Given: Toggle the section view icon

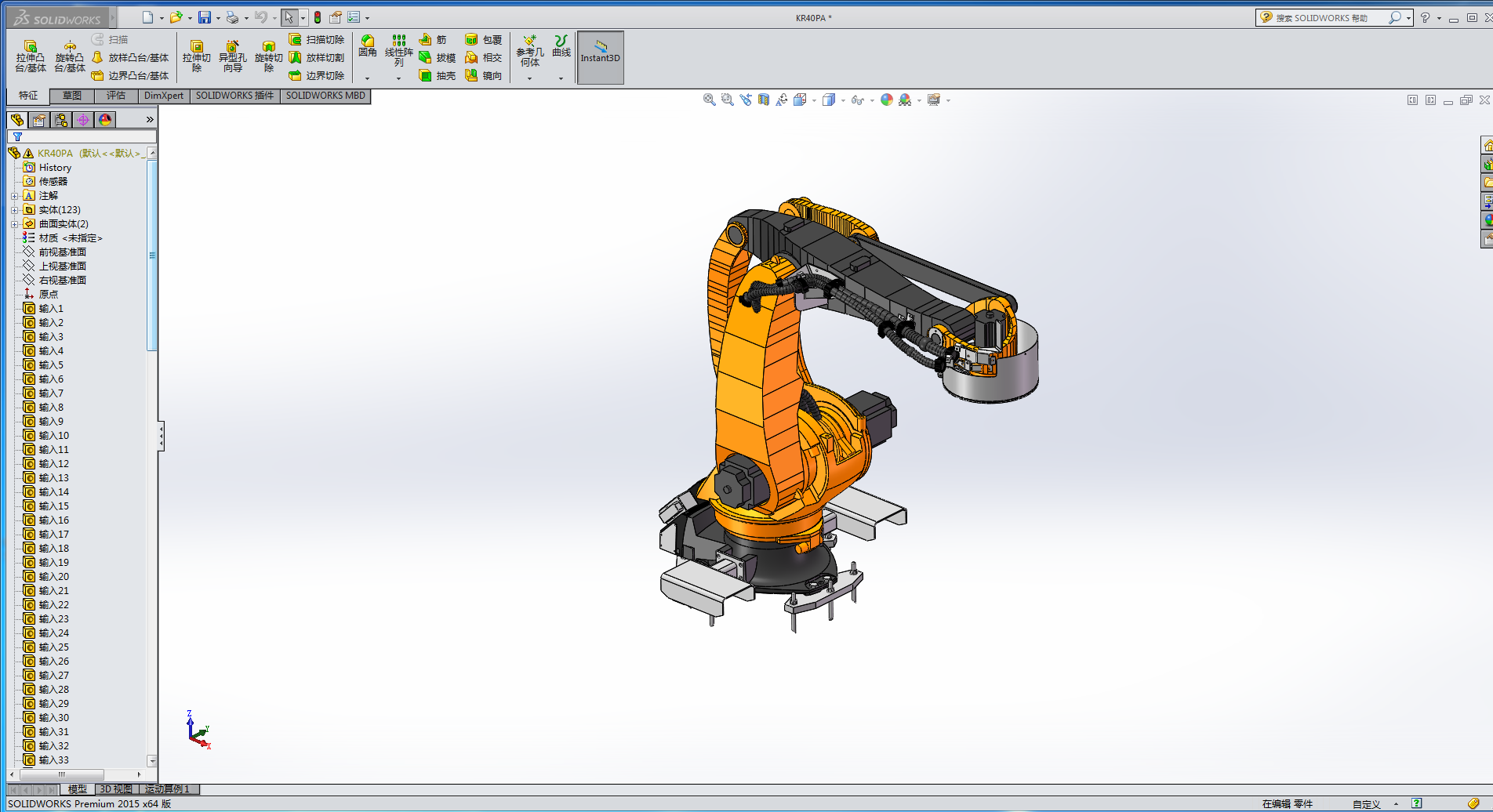Looking at the screenshot, I should tap(764, 100).
